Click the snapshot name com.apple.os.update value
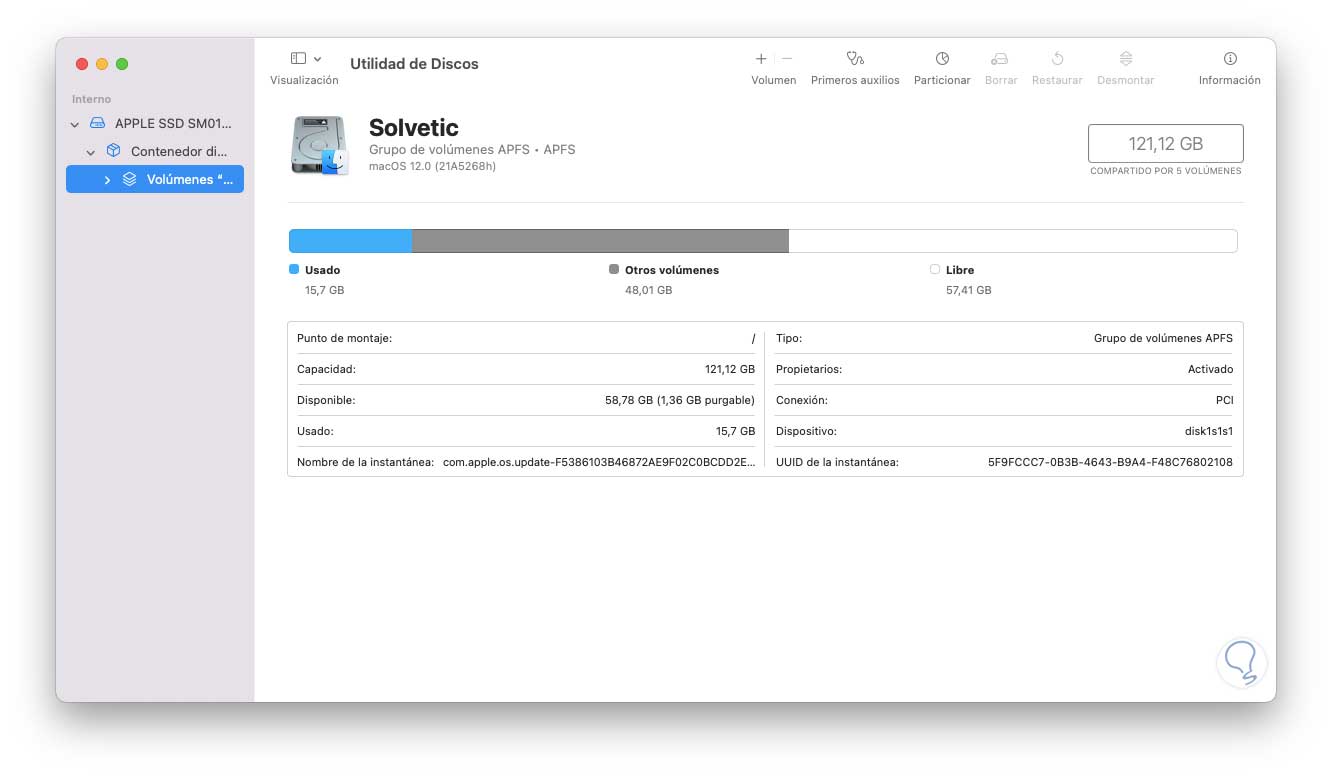The image size is (1332, 776). click(x=599, y=462)
